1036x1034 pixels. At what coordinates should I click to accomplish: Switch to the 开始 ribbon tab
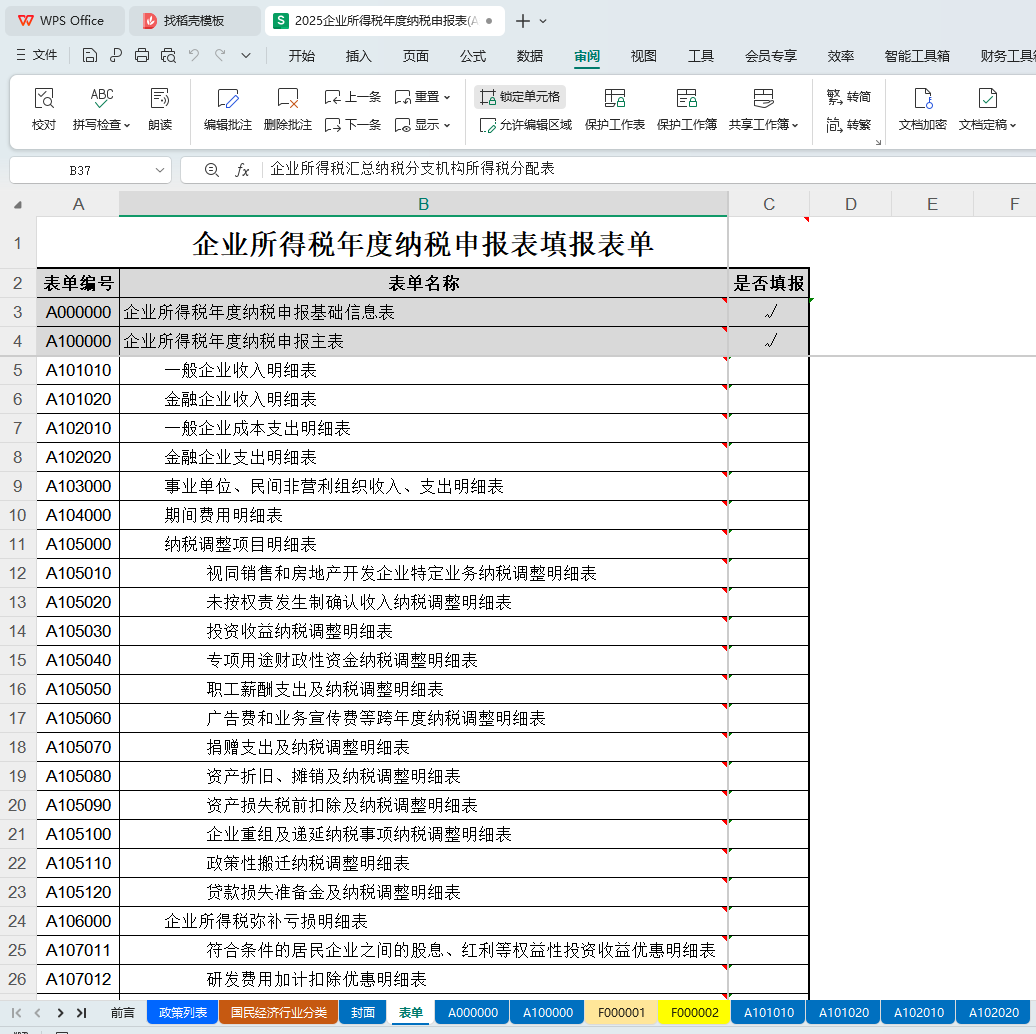click(301, 56)
